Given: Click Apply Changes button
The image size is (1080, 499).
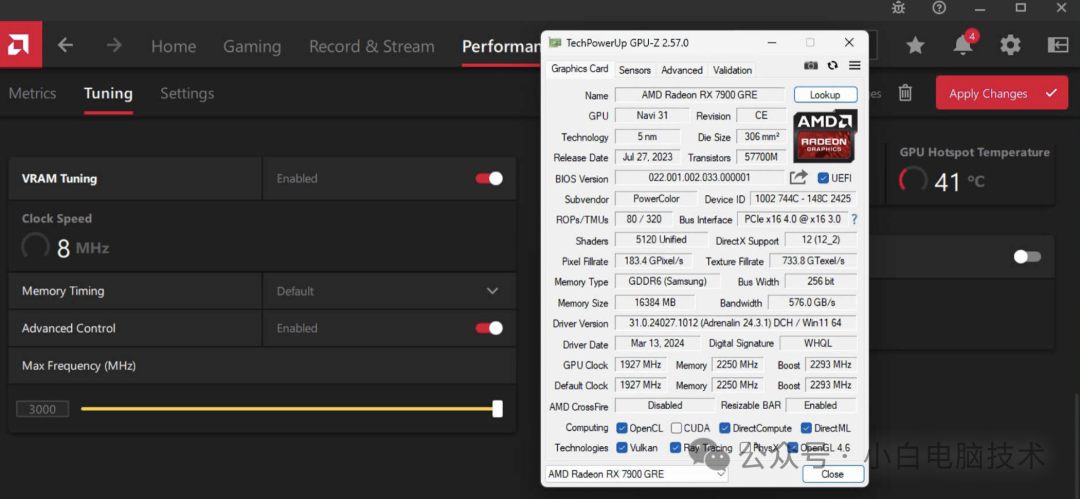Looking at the screenshot, I should [x=1001, y=93].
